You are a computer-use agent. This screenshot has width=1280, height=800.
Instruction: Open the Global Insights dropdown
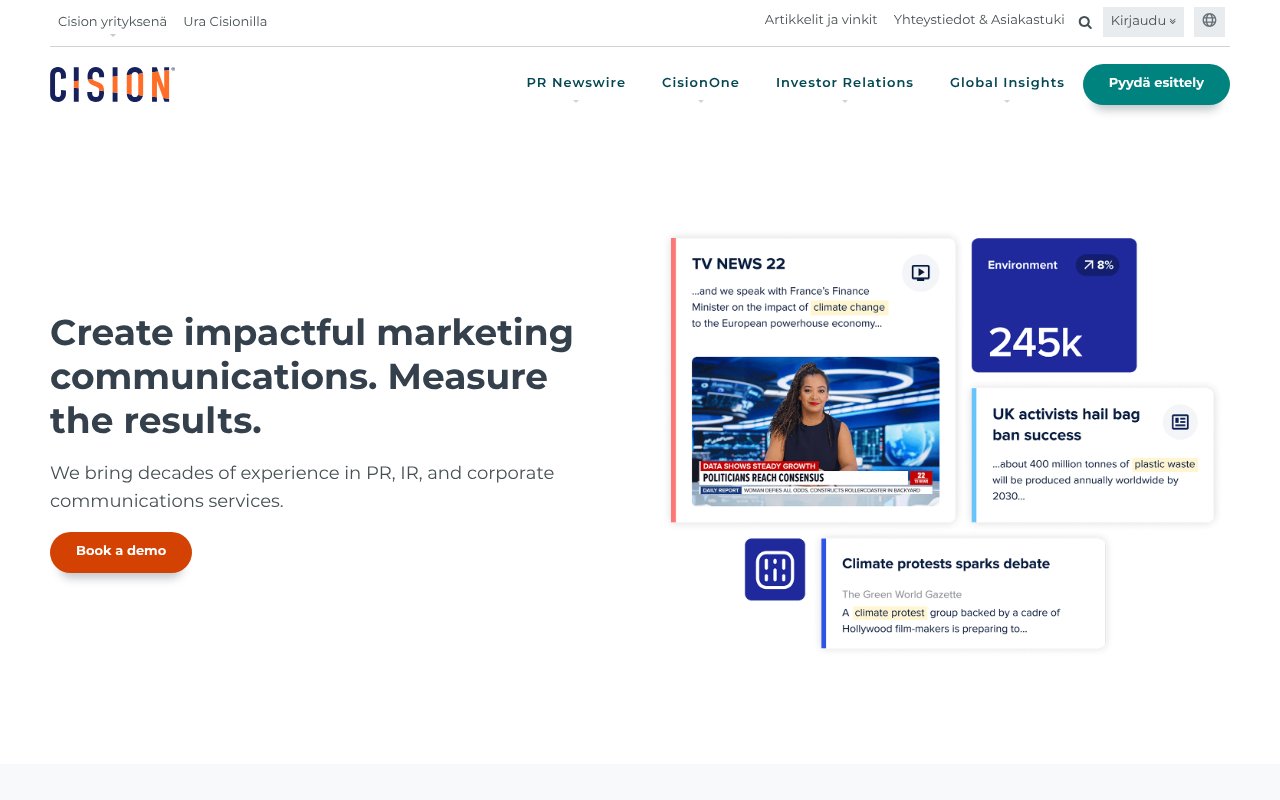click(x=1007, y=83)
